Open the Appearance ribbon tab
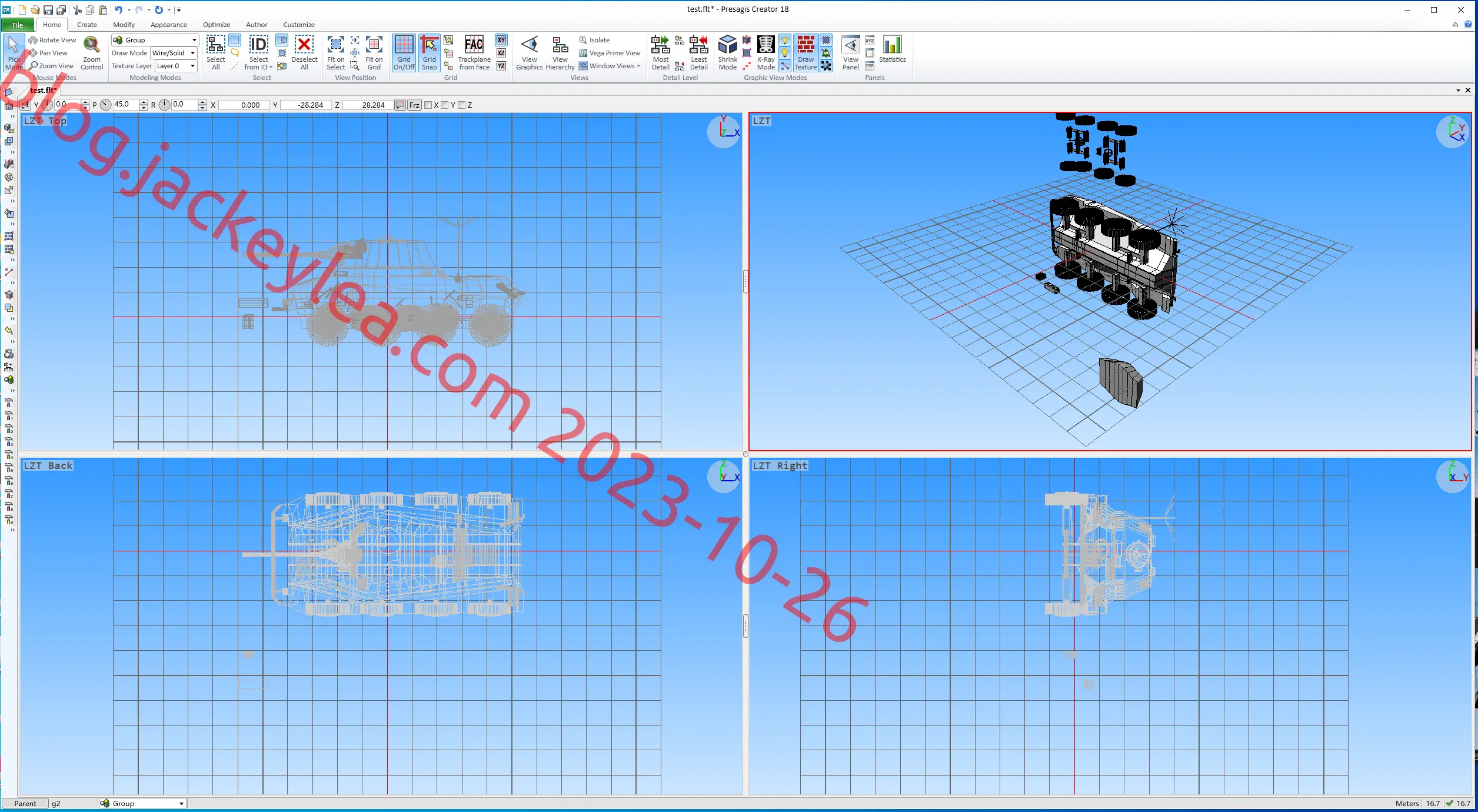The width and height of the screenshot is (1478, 812). [x=169, y=25]
